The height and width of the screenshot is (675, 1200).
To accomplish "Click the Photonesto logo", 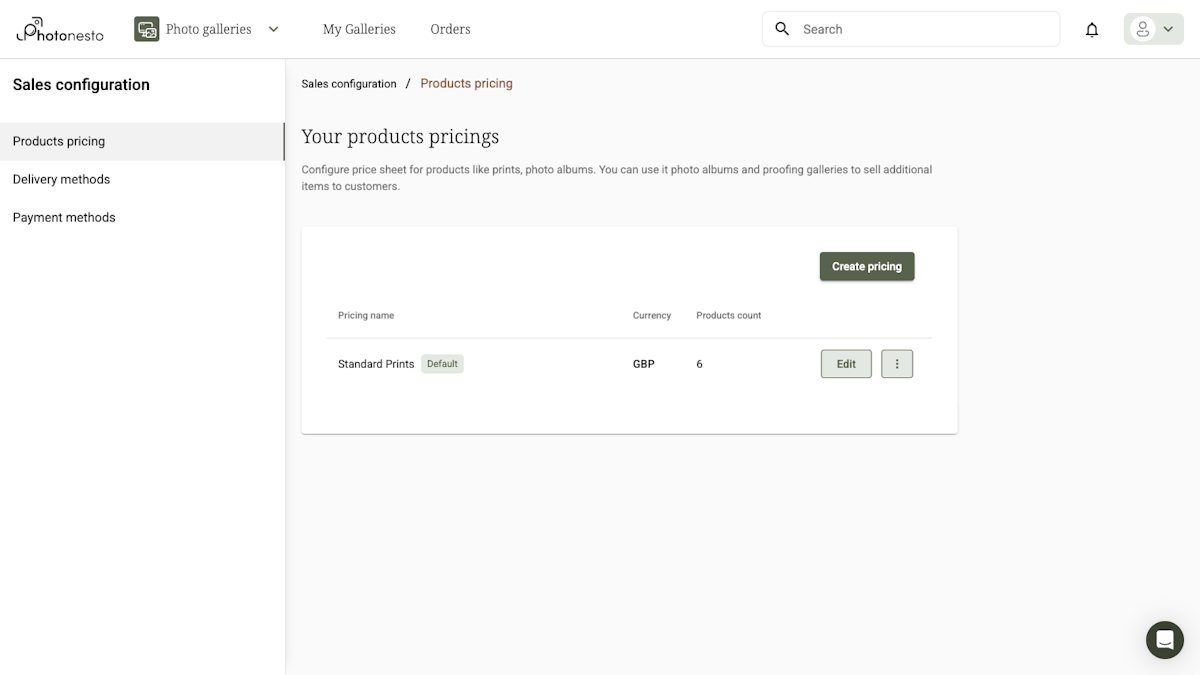I will point(59,29).
